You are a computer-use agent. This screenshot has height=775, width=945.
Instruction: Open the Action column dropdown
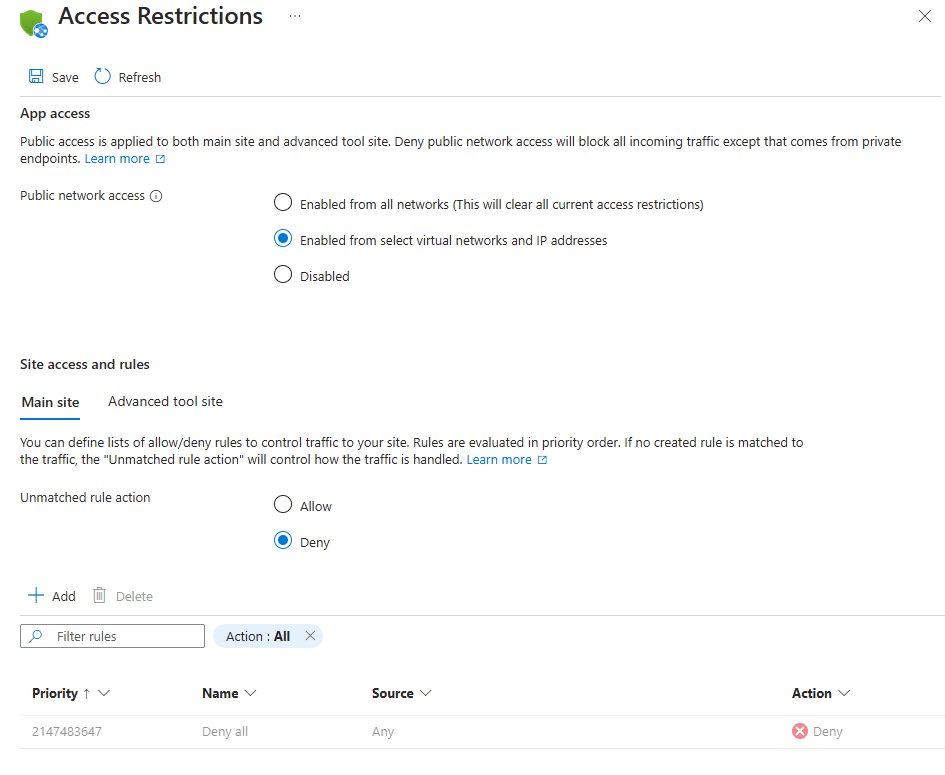click(x=845, y=693)
